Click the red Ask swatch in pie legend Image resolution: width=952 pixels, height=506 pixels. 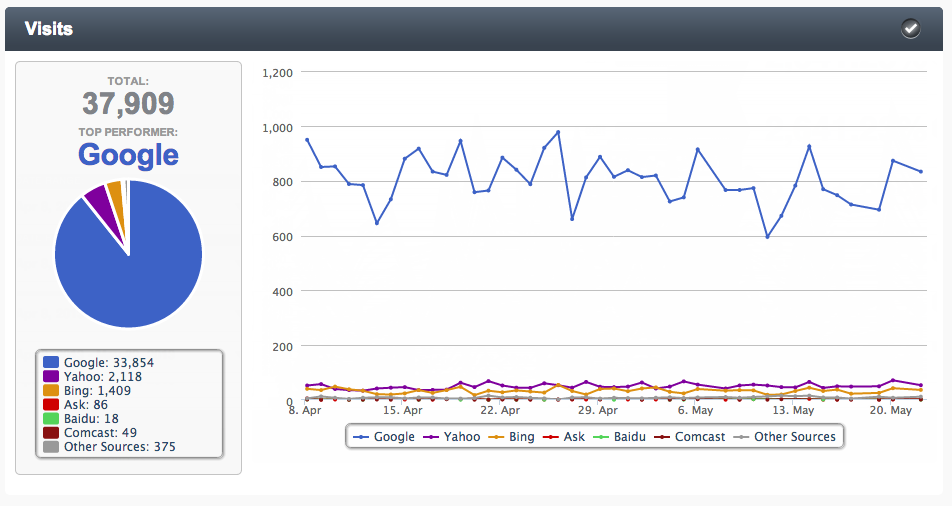(51, 404)
